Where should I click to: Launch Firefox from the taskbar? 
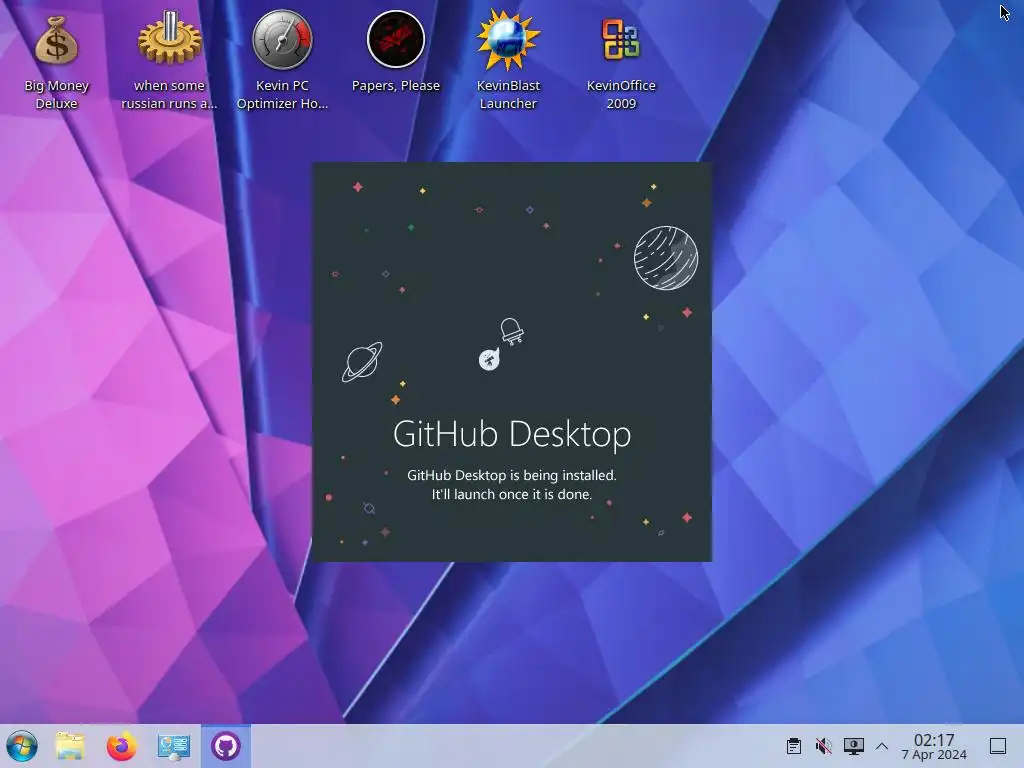[x=121, y=746]
